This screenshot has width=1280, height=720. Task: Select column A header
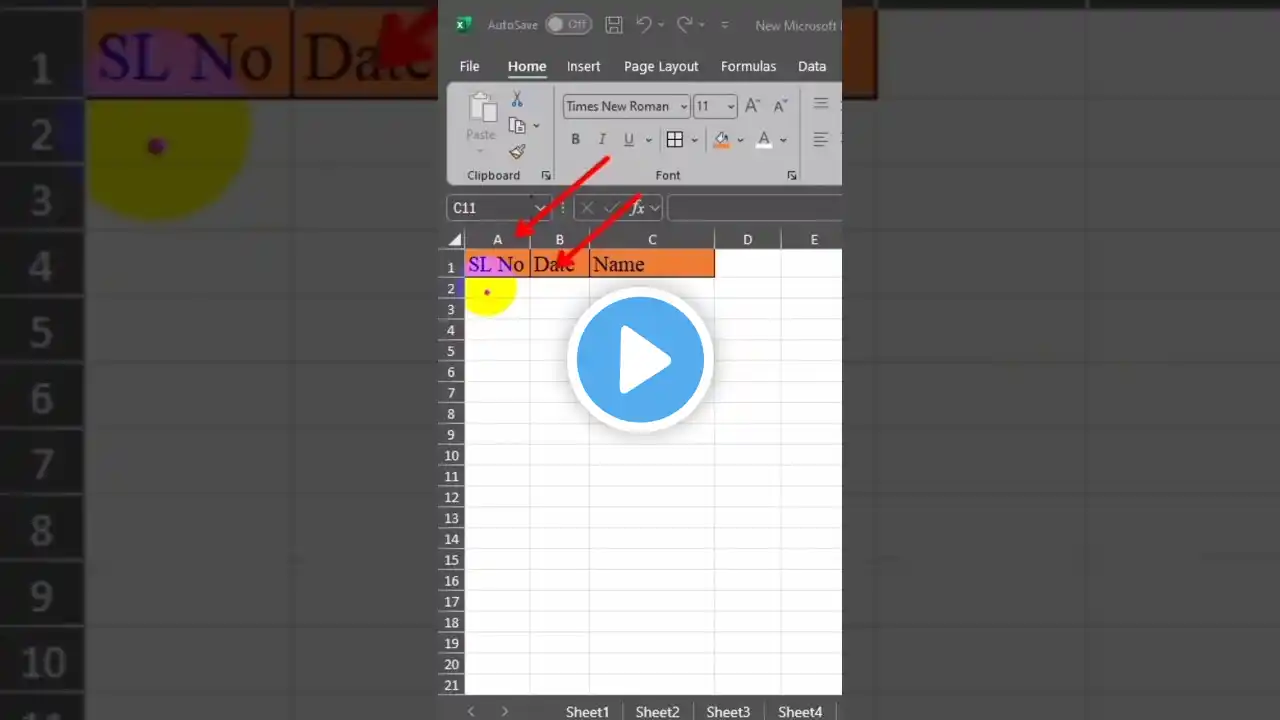tap(497, 240)
